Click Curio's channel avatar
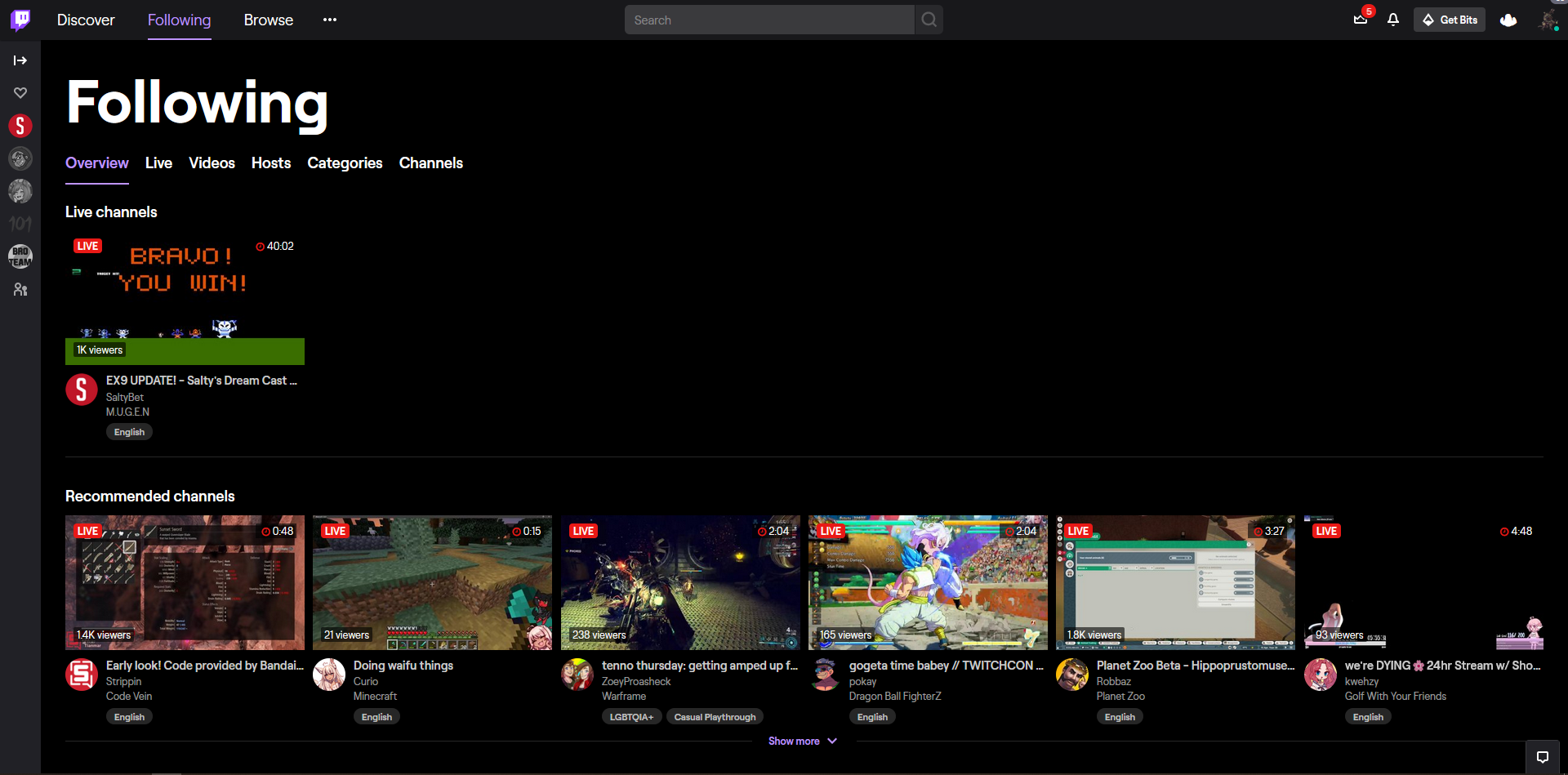 pos(329,675)
